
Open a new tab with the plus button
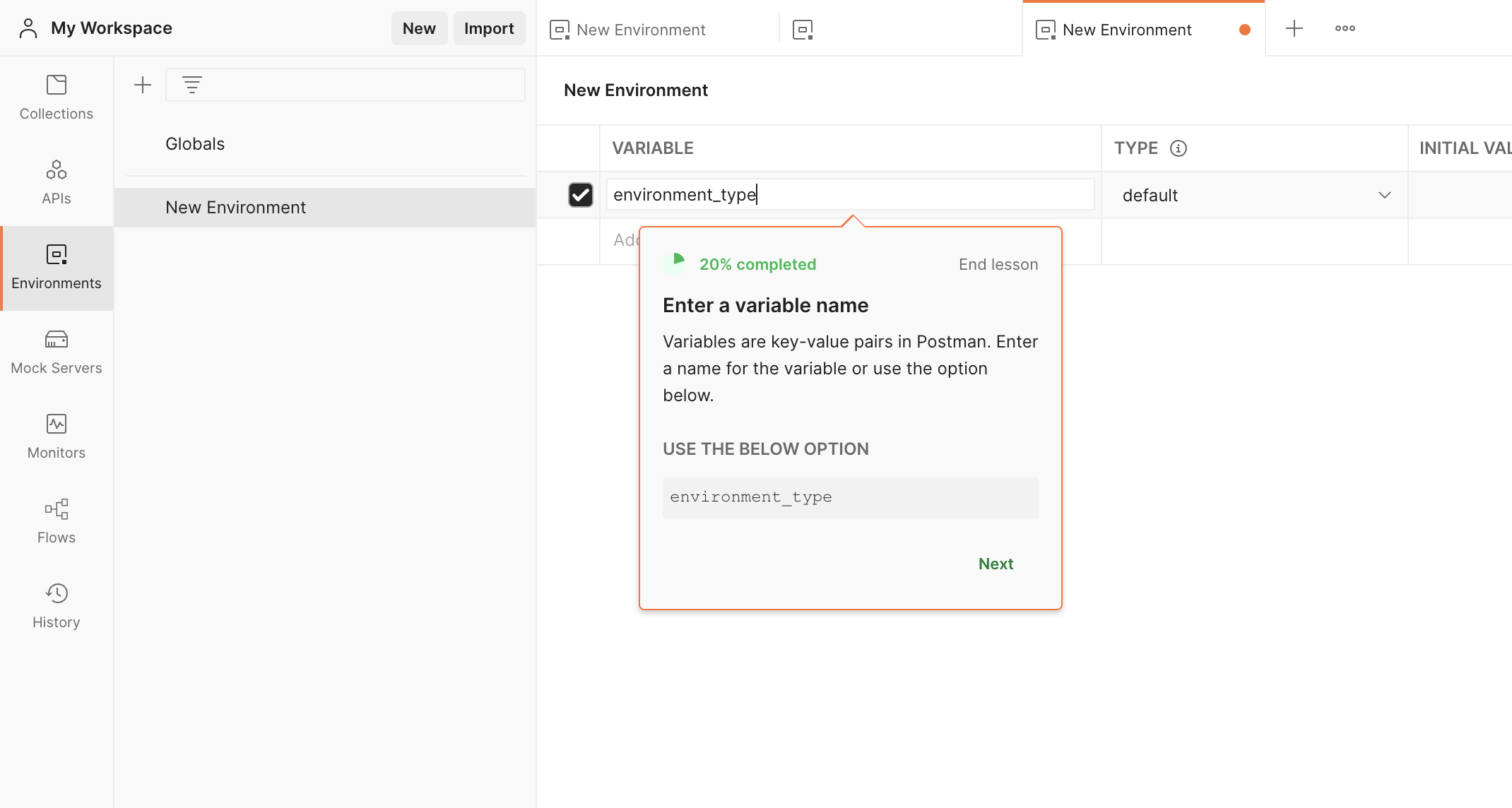pyautogui.click(x=1294, y=28)
